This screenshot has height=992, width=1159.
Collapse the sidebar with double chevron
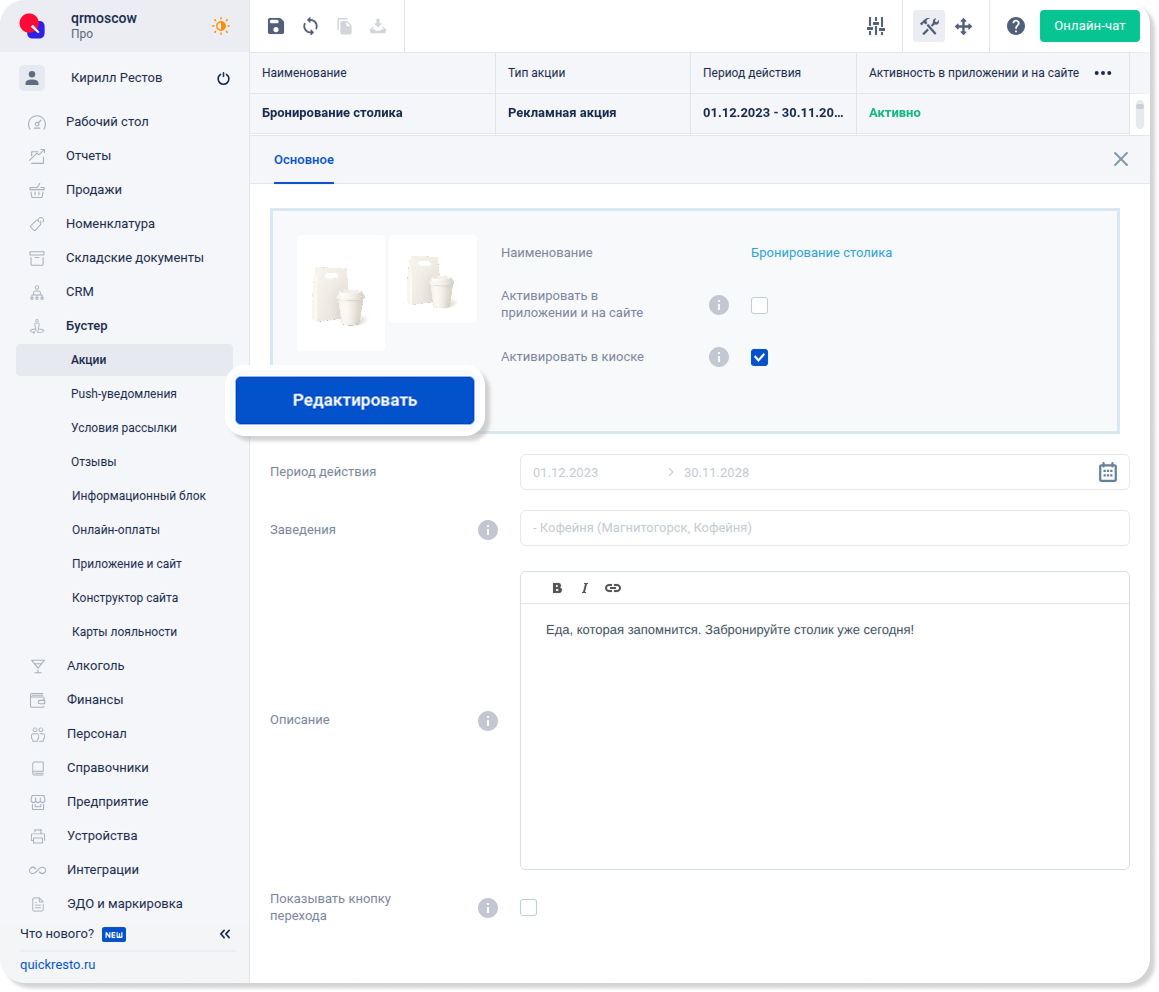click(225, 934)
